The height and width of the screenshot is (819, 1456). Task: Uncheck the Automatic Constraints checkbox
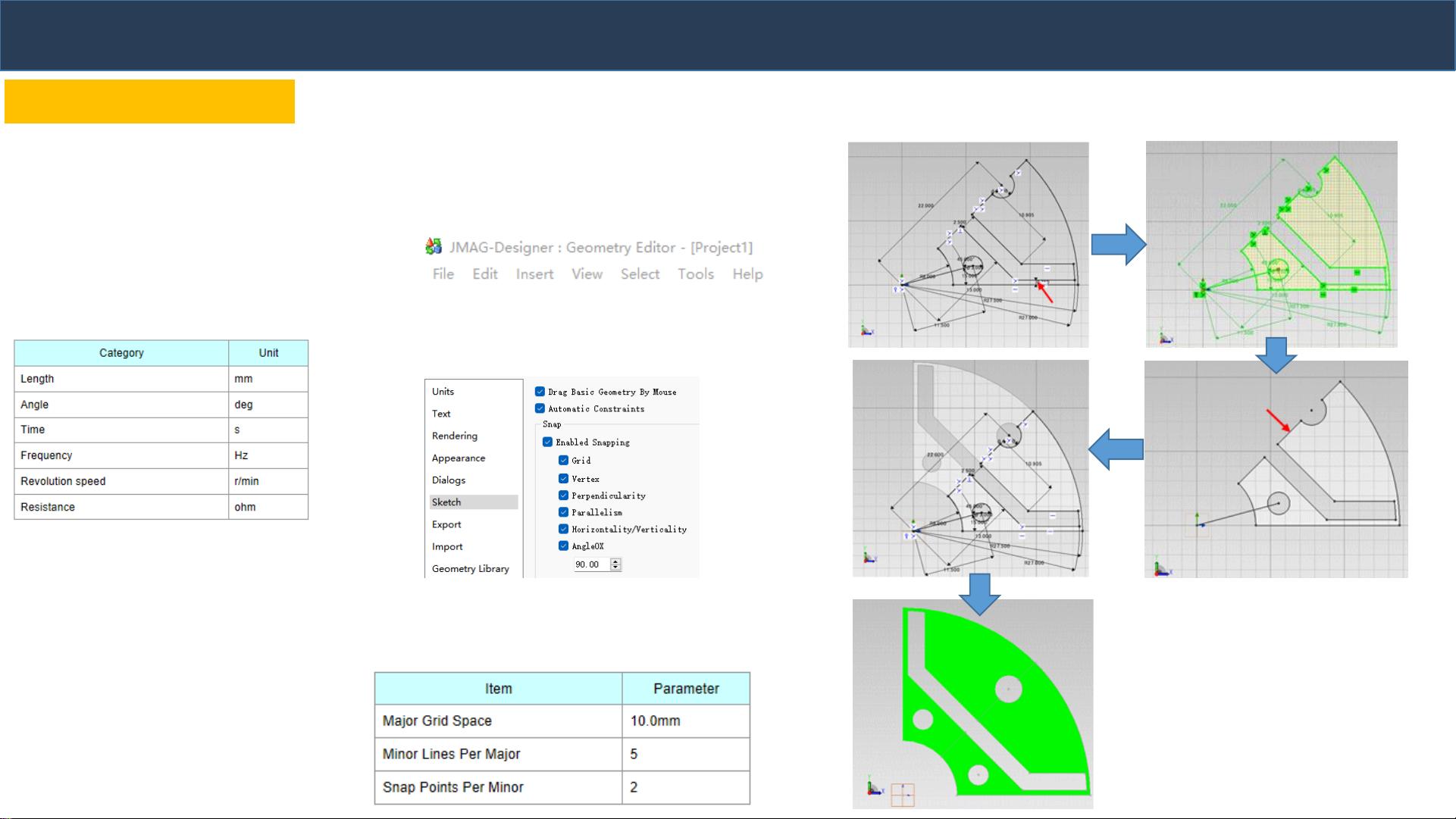tap(540, 408)
